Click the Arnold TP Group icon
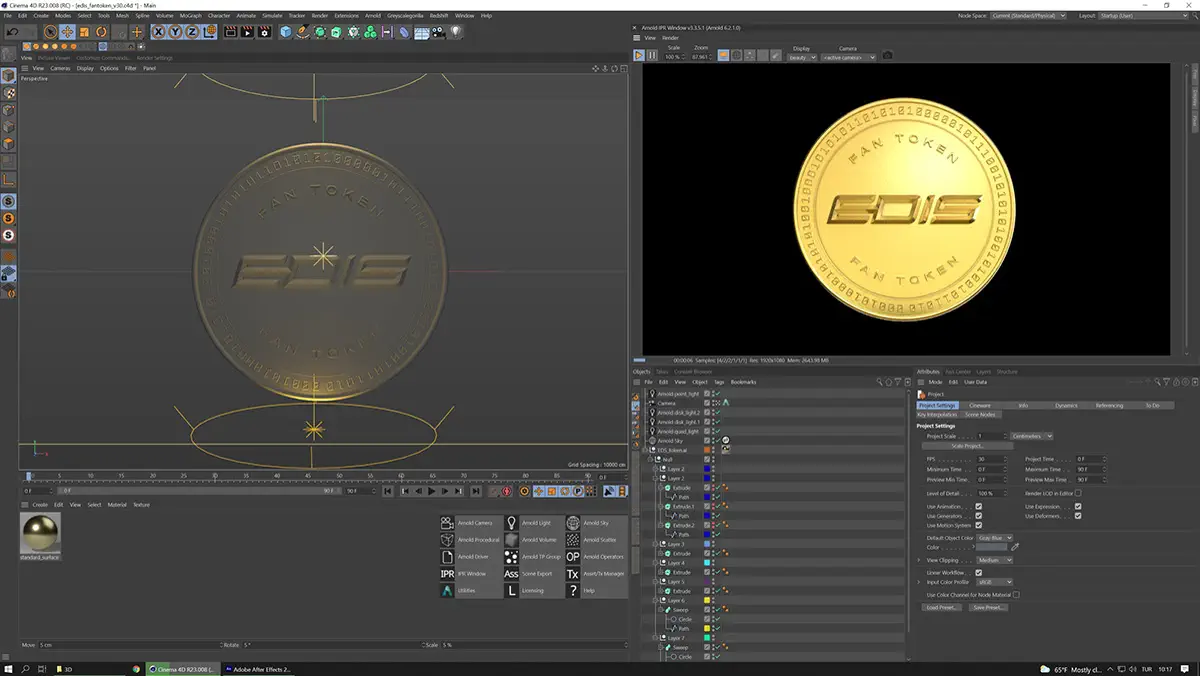This screenshot has width=1200, height=676. pos(511,557)
